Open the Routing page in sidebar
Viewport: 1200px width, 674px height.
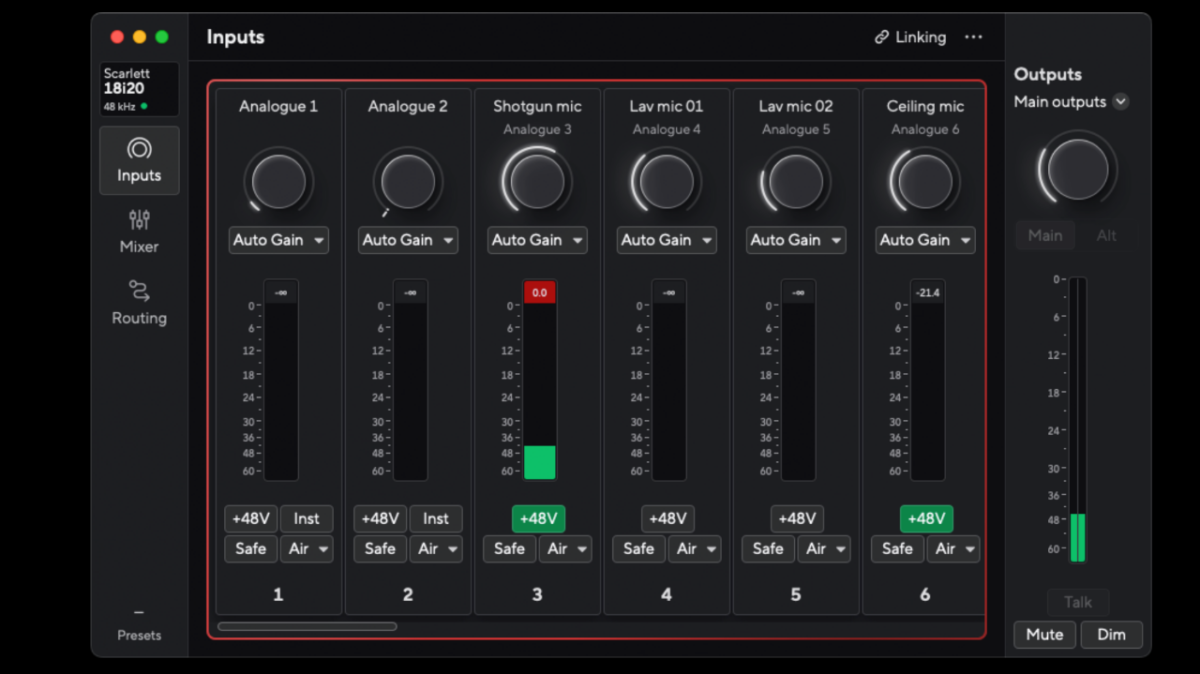click(x=139, y=303)
